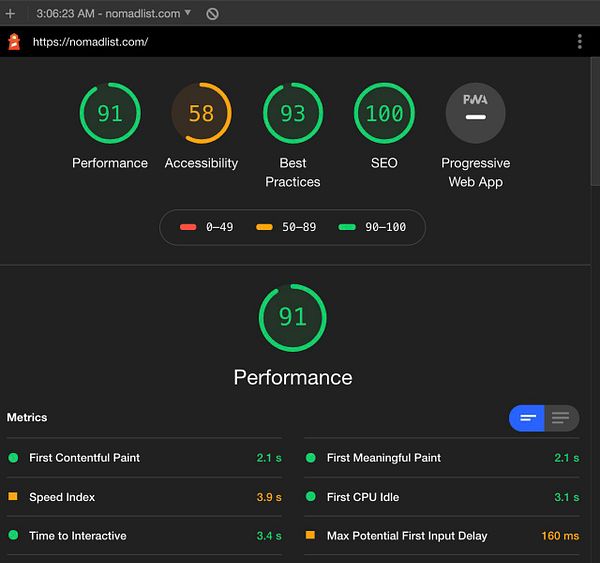
Task: Click the vertical scrollbar on the right
Action: point(595,121)
